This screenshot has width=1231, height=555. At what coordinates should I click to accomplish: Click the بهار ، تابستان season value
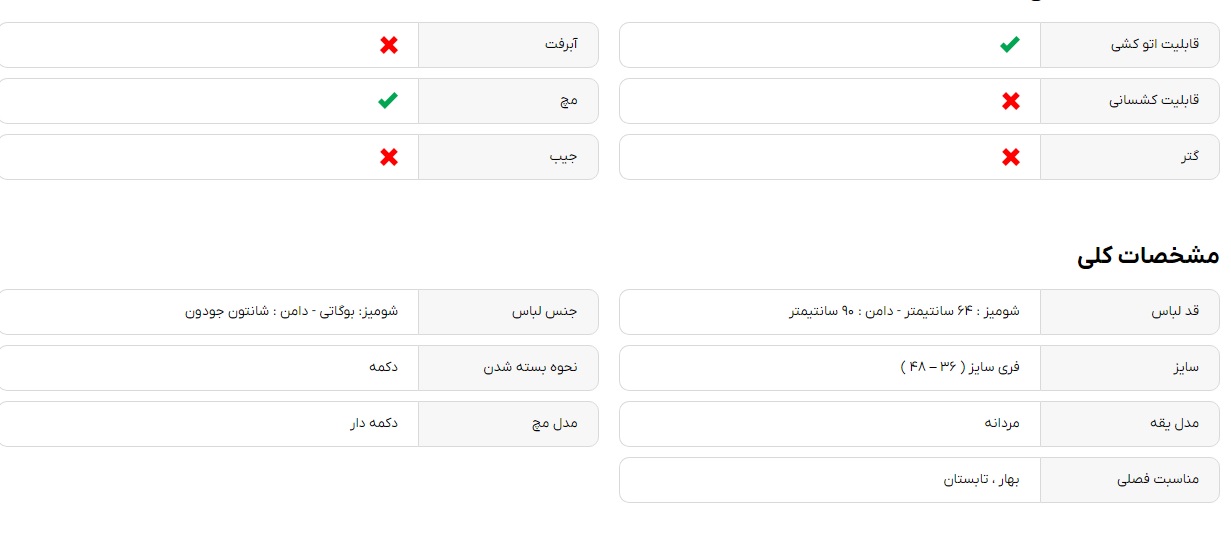pos(981,480)
